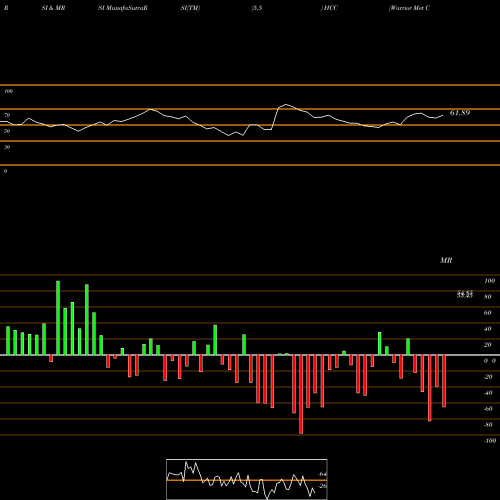Click the -60 label on MR axis
The width and height of the screenshot is (500, 500).
488,409
